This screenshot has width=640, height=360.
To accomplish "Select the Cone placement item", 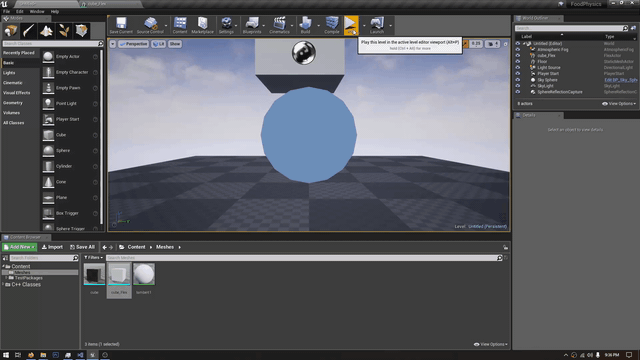I will pyautogui.click(x=70, y=182).
